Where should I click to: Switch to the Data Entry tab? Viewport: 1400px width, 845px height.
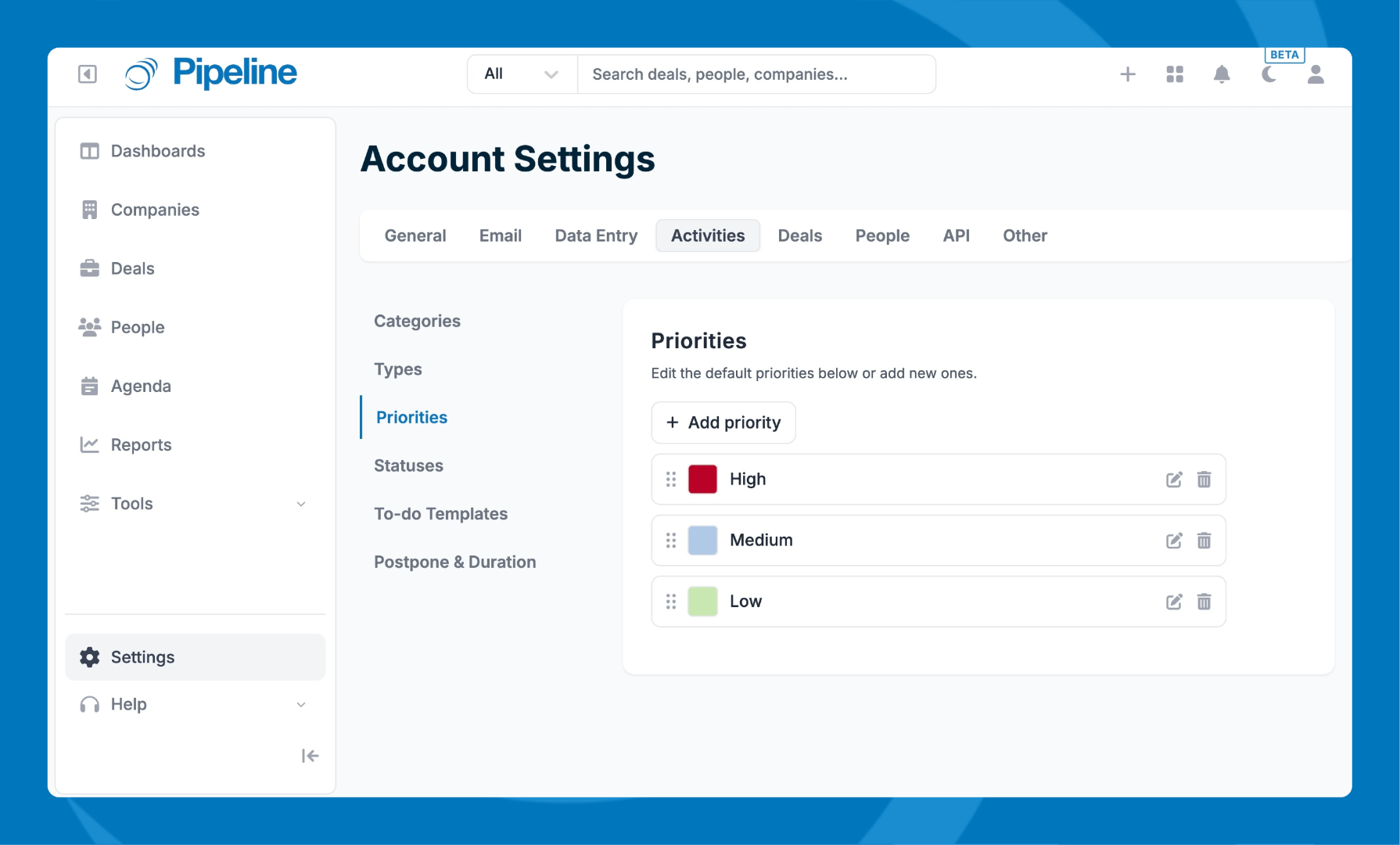coord(596,236)
